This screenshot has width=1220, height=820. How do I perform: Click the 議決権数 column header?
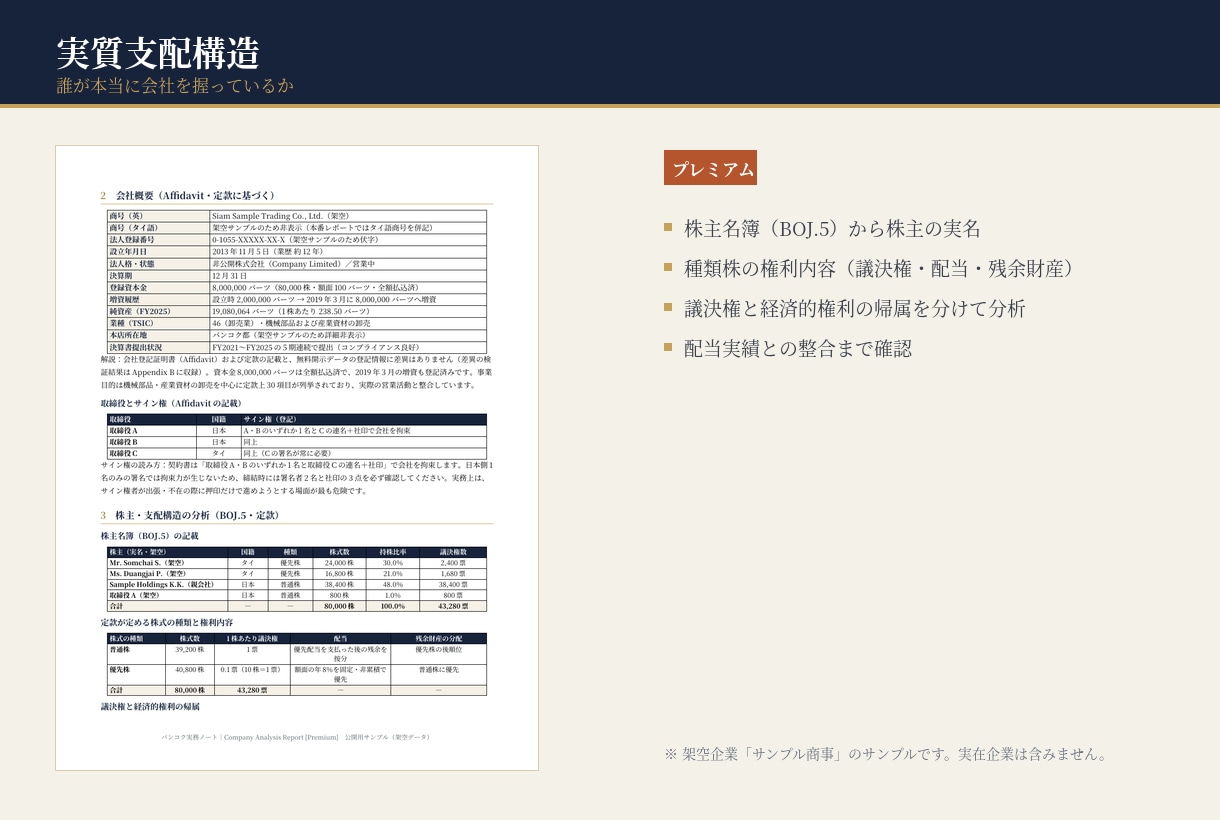tap(453, 552)
